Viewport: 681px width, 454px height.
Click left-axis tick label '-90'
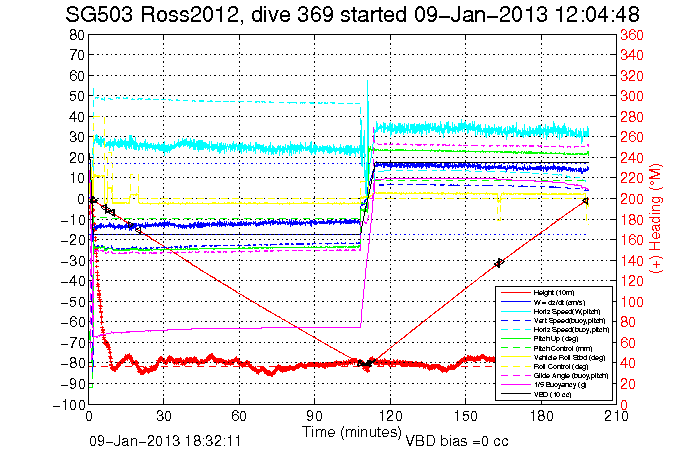coord(72,384)
